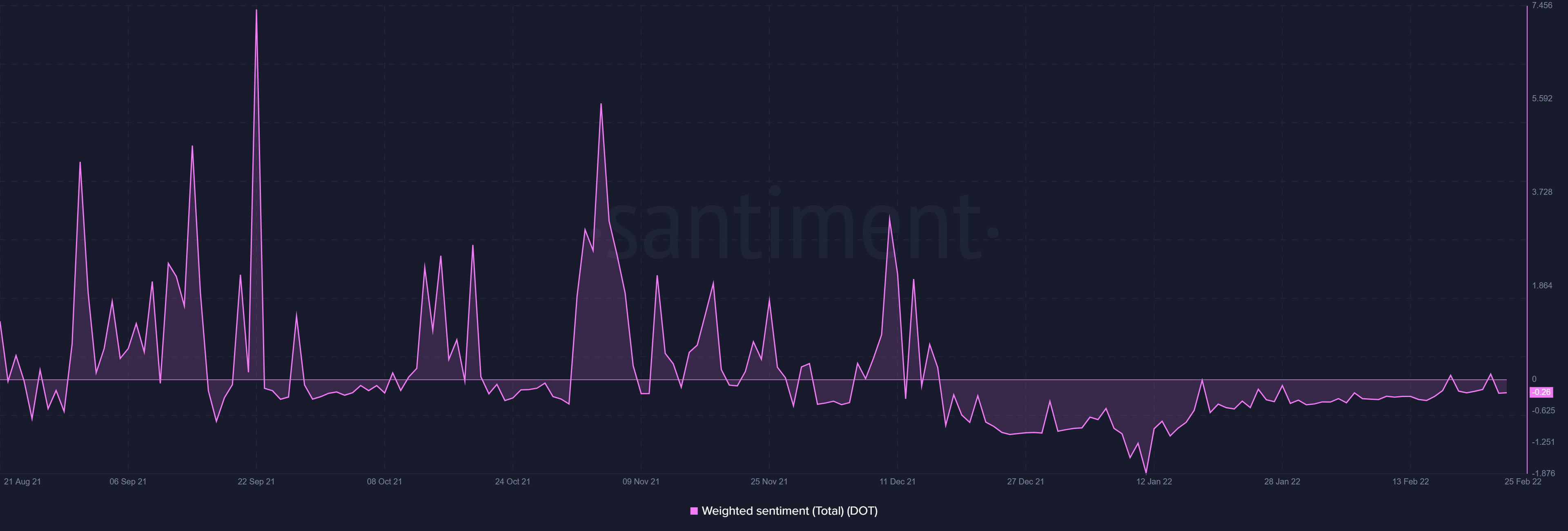This screenshot has width=1568, height=531.
Task: Select the 25 Feb 22 axis label
Action: tap(1522, 481)
